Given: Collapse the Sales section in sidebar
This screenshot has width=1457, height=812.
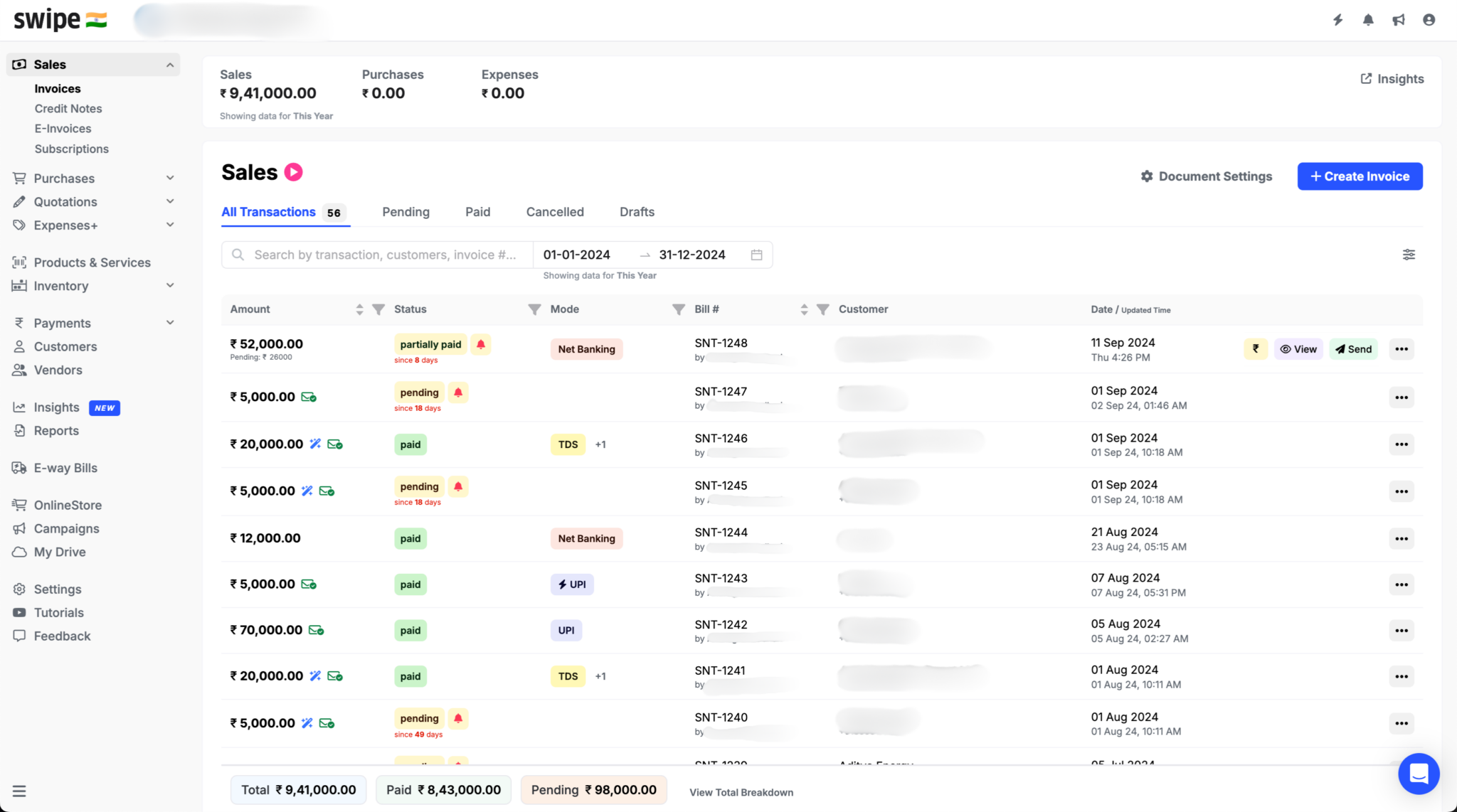Looking at the screenshot, I should tap(169, 64).
